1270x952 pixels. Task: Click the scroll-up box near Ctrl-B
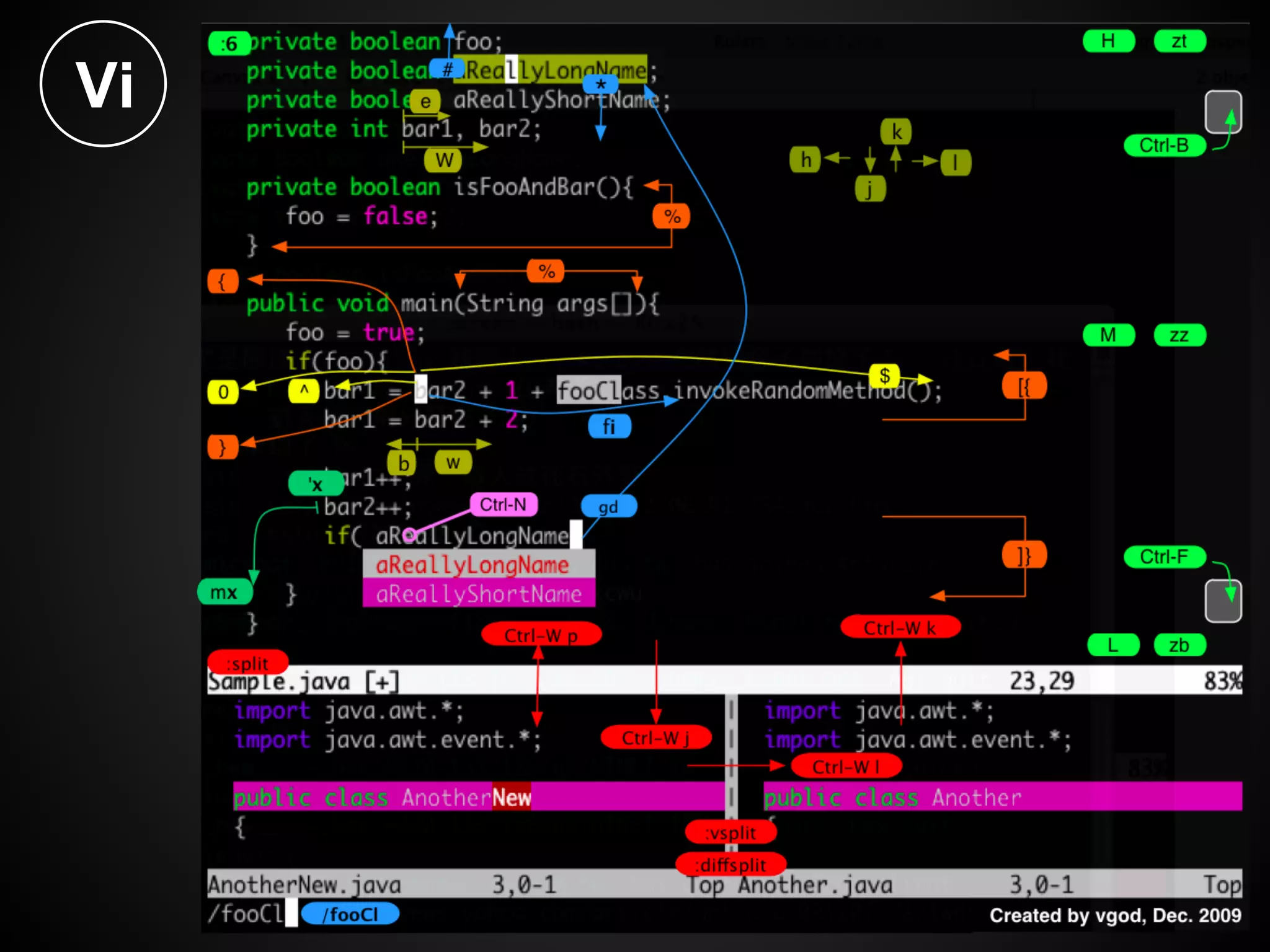pyautogui.click(x=1223, y=112)
